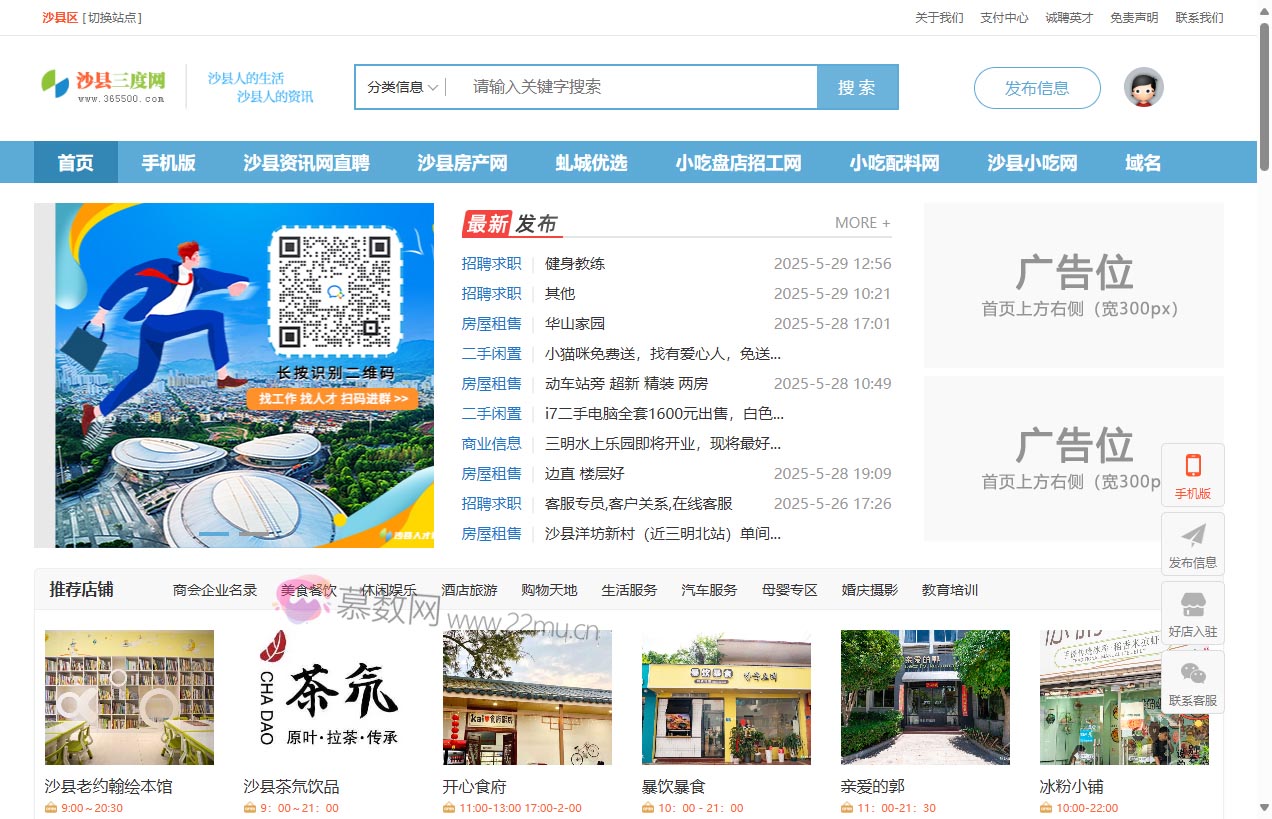Screen dimensions: 1272x819
Task: Switch to the 沙县房产网 navigation tab
Action: pyautogui.click(x=461, y=162)
